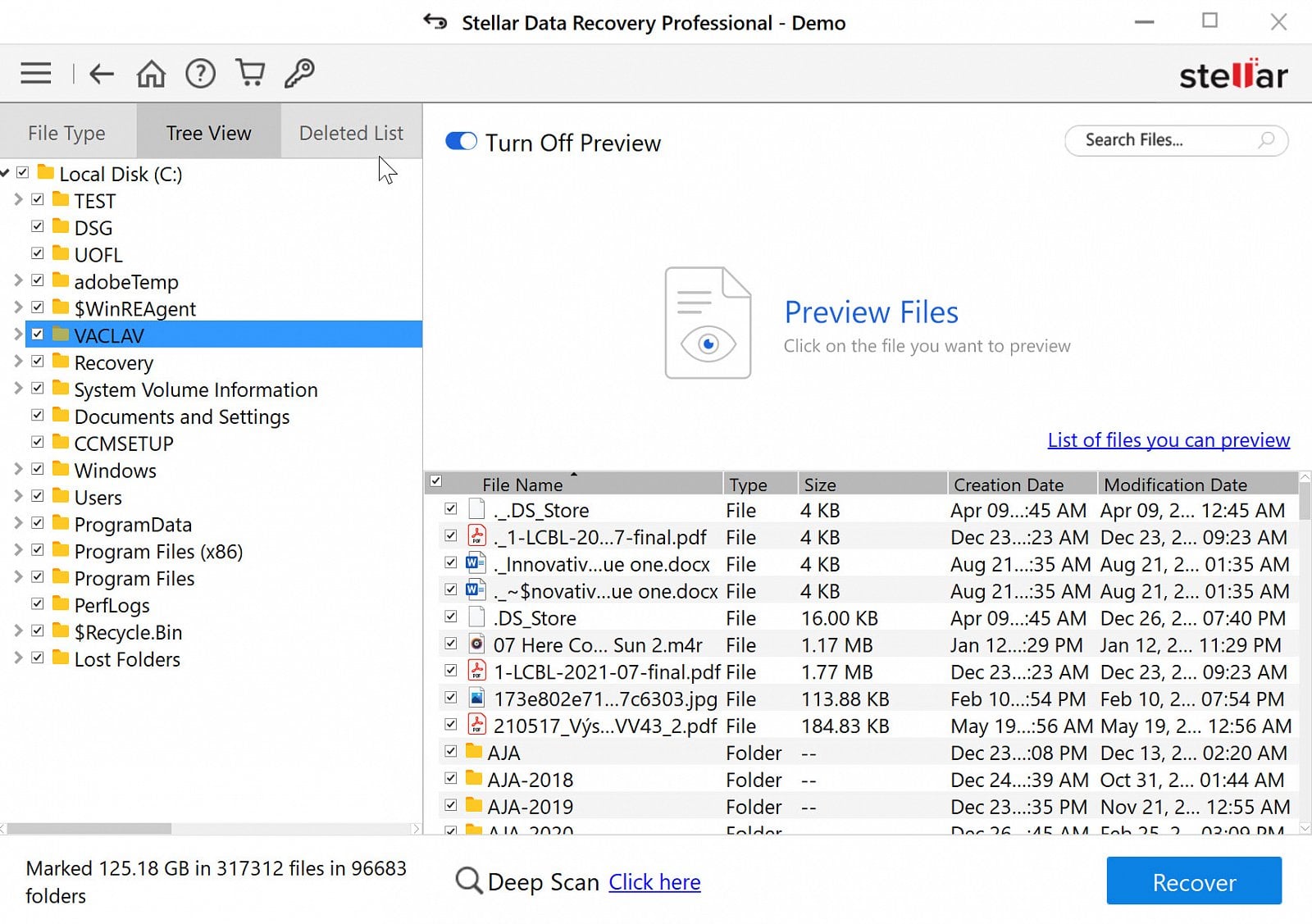Image resolution: width=1312 pixels, height=924 pixels.
Task: Switch to the File Type tab
Action: point(67,132)
